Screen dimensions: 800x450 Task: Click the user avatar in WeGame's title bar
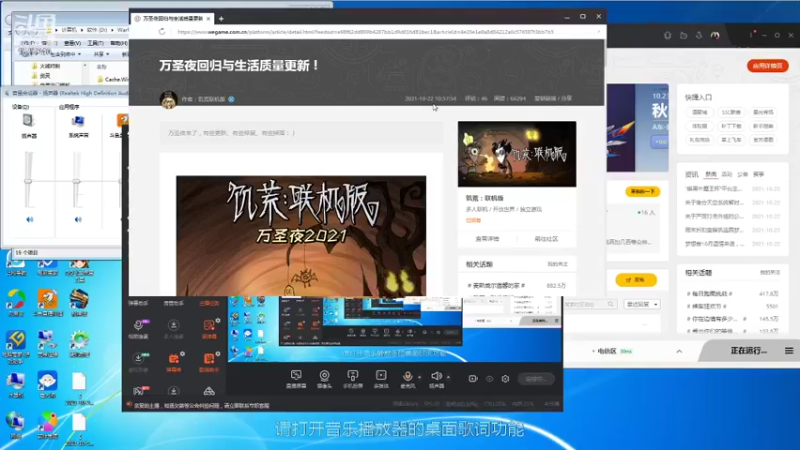point(715,35)
